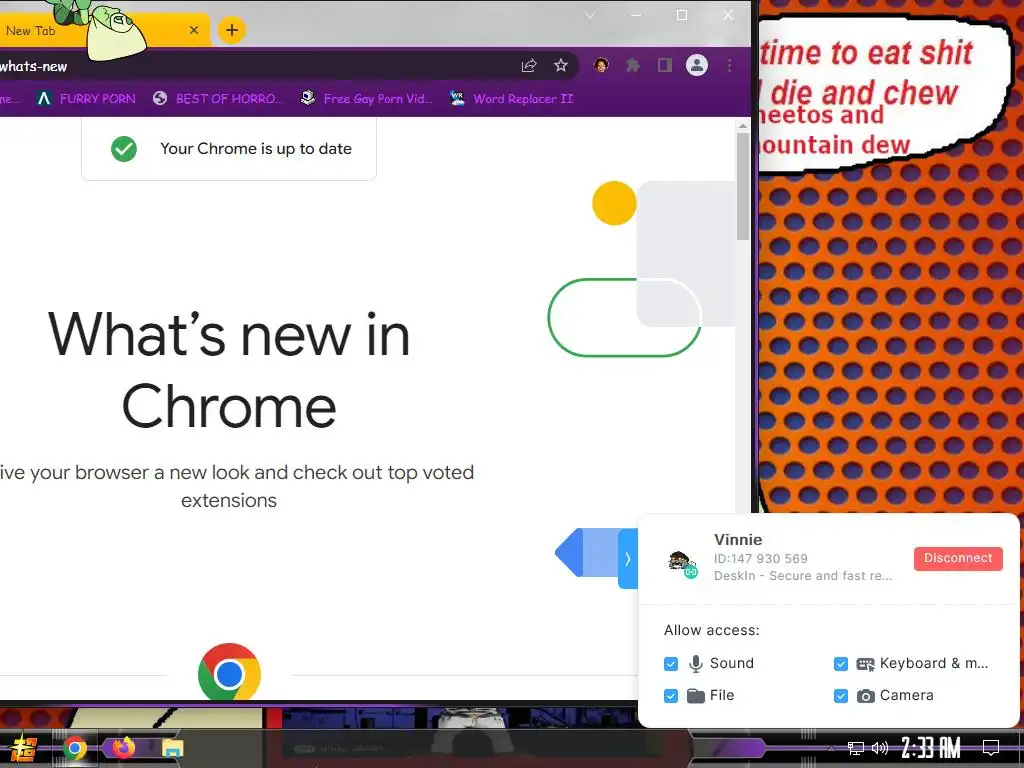1024x768 pixels.
Task: Open network status in system tray
Action: click(856, 748)
